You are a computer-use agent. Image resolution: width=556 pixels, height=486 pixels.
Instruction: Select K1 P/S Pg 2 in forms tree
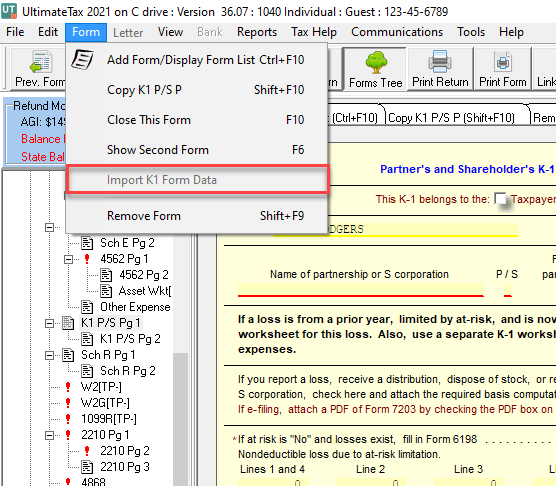tap(130, 339)
